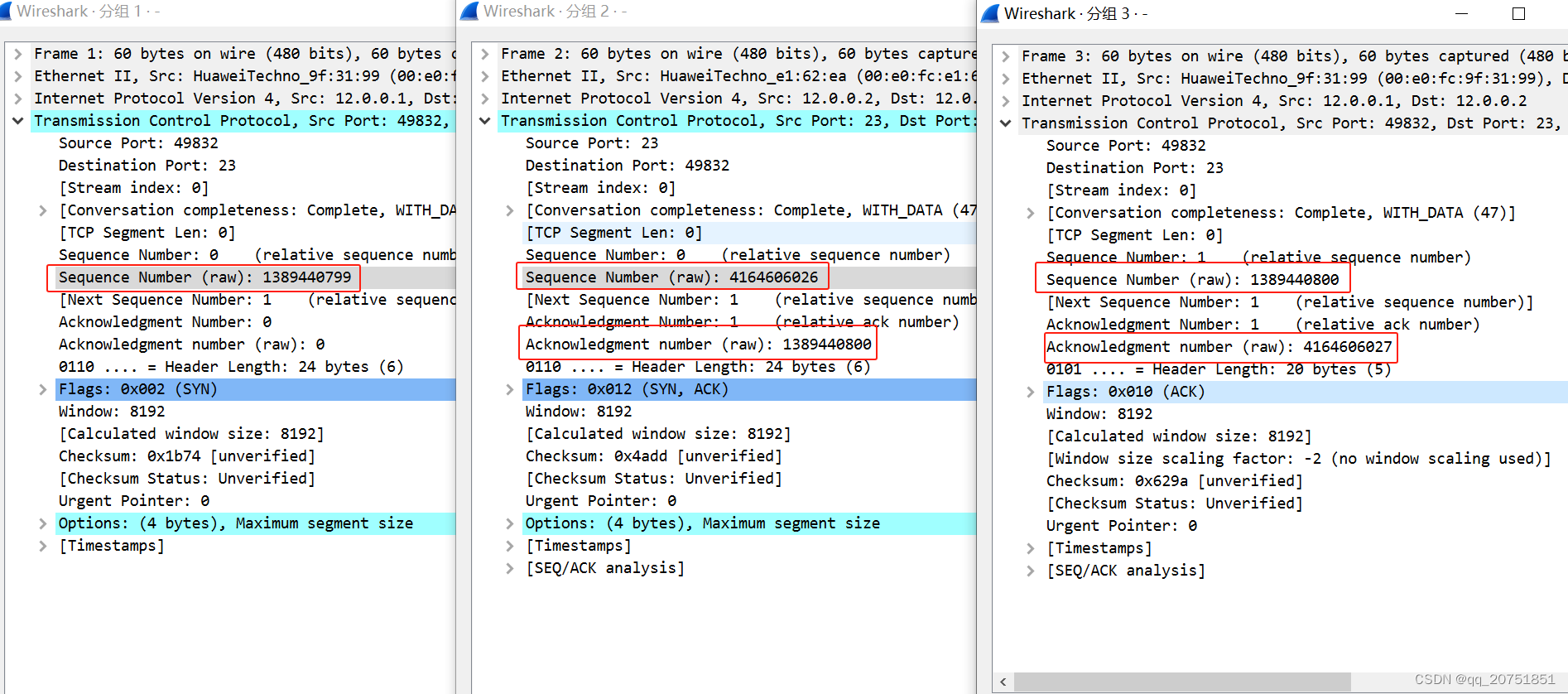Select Checksum Status: Unverified in packet 3
Screen dimensions: 1568x694
point(1174,504)
